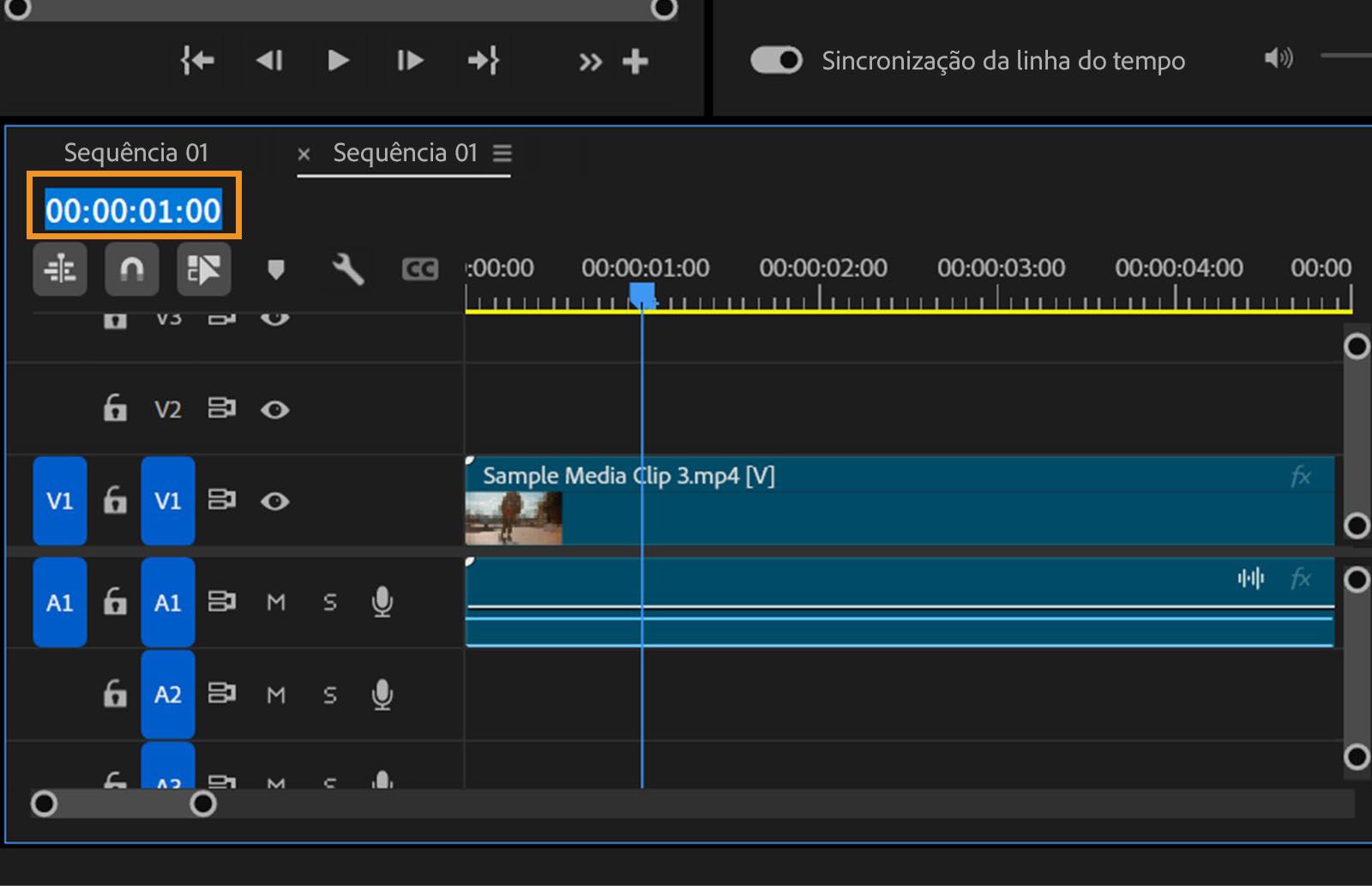The width and height of the screenshot is (1372, 886).
Task: Click the Linked Selection icon
Action: click(x=204, y=269)
